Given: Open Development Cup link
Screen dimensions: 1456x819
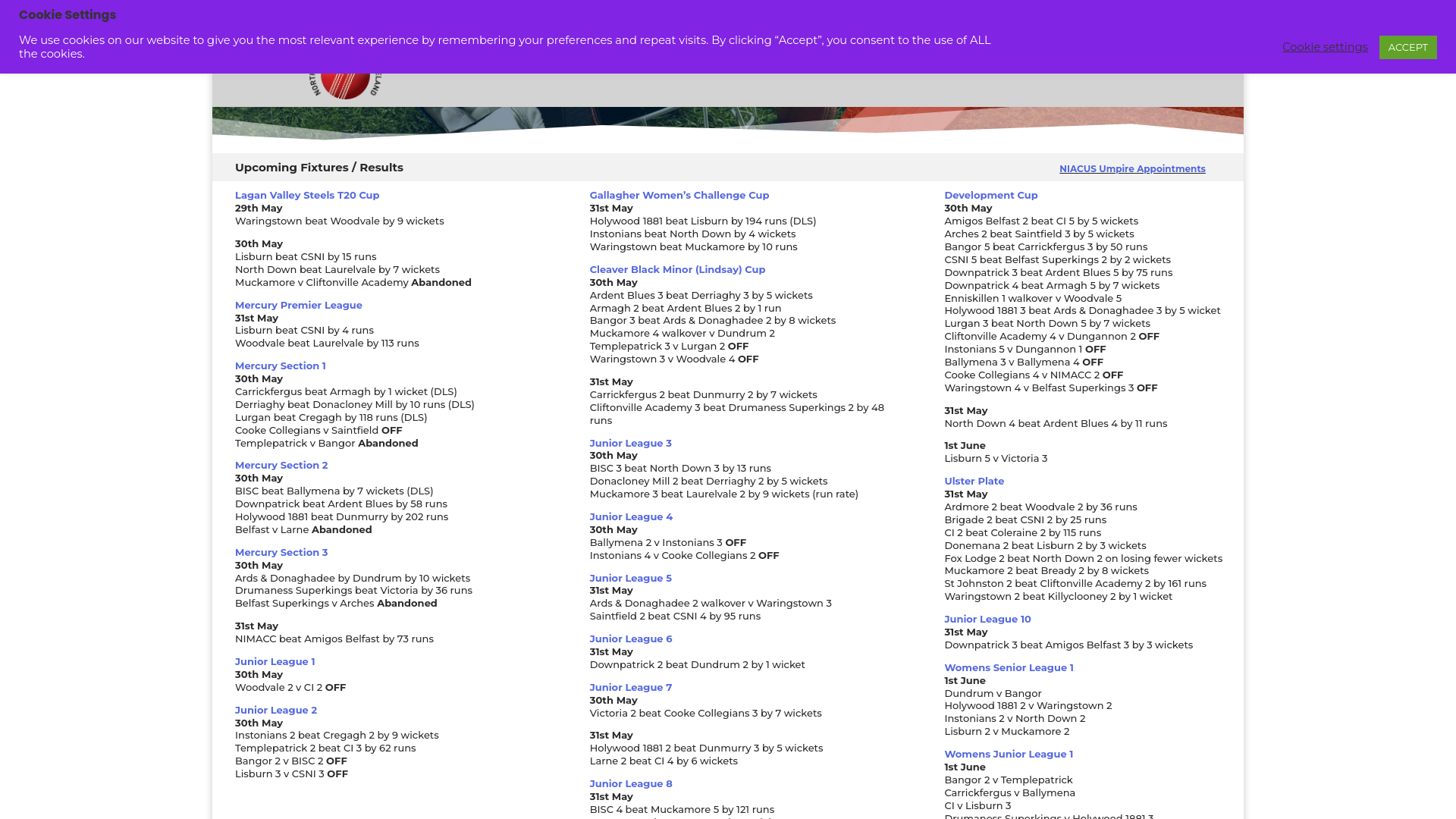Looking at the screenshot, I should [x=990, y=196].
